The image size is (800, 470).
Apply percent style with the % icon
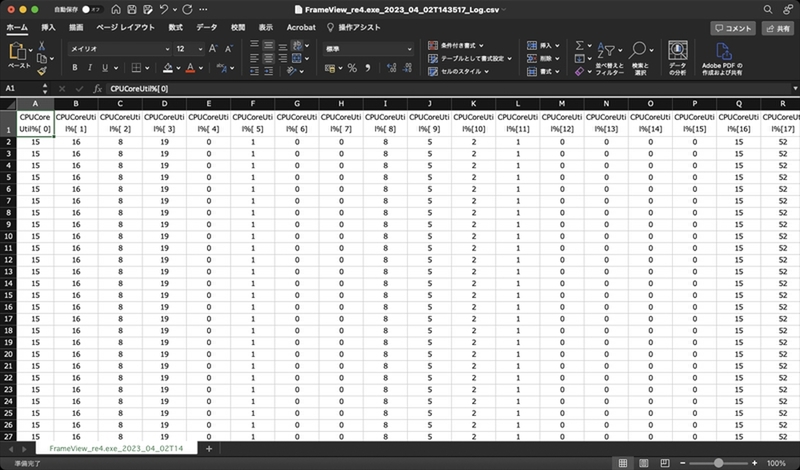coord(353,68)
